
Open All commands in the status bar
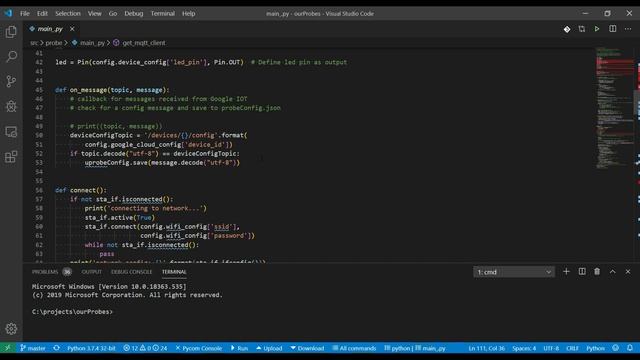(354, 348)
